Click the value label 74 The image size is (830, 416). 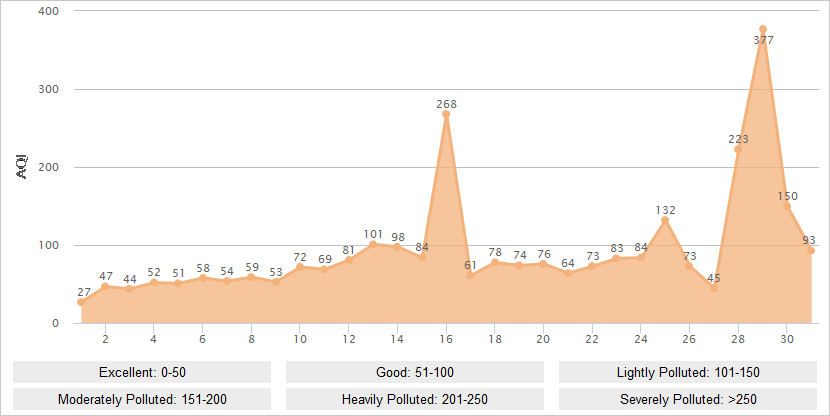click(x=520, y=255)
